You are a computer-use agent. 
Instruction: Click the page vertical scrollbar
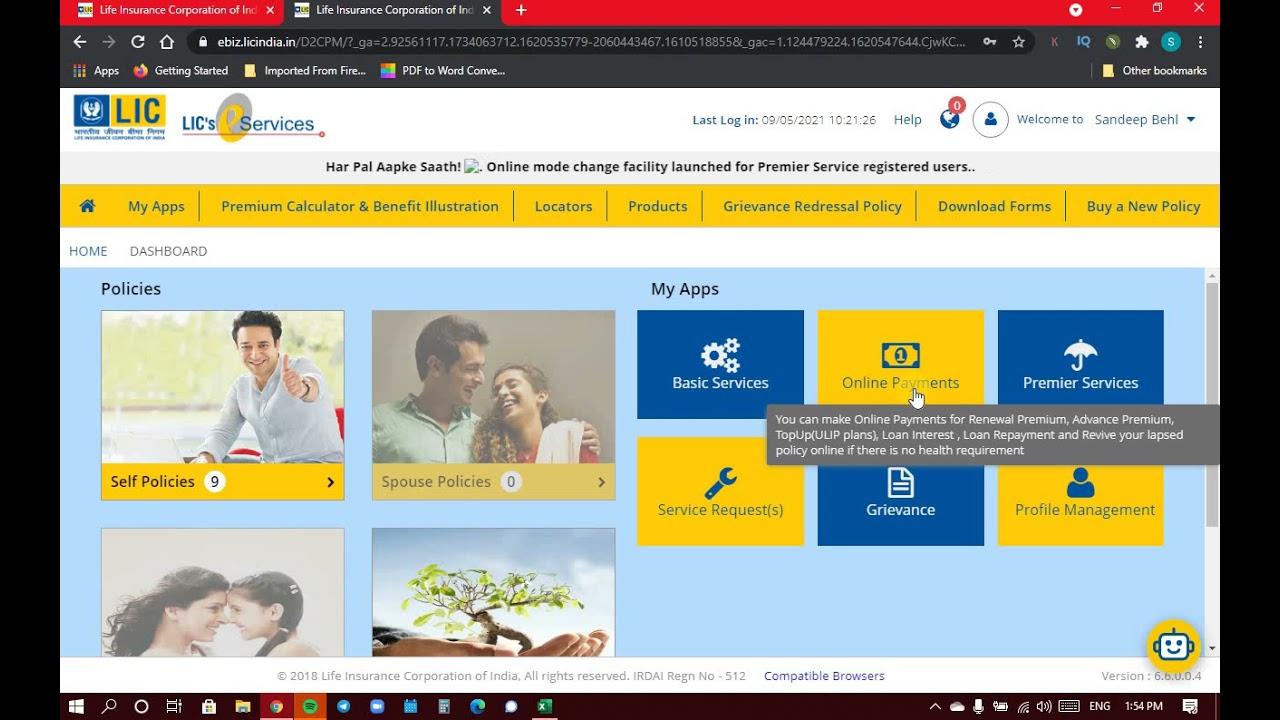pos(1212,404)
